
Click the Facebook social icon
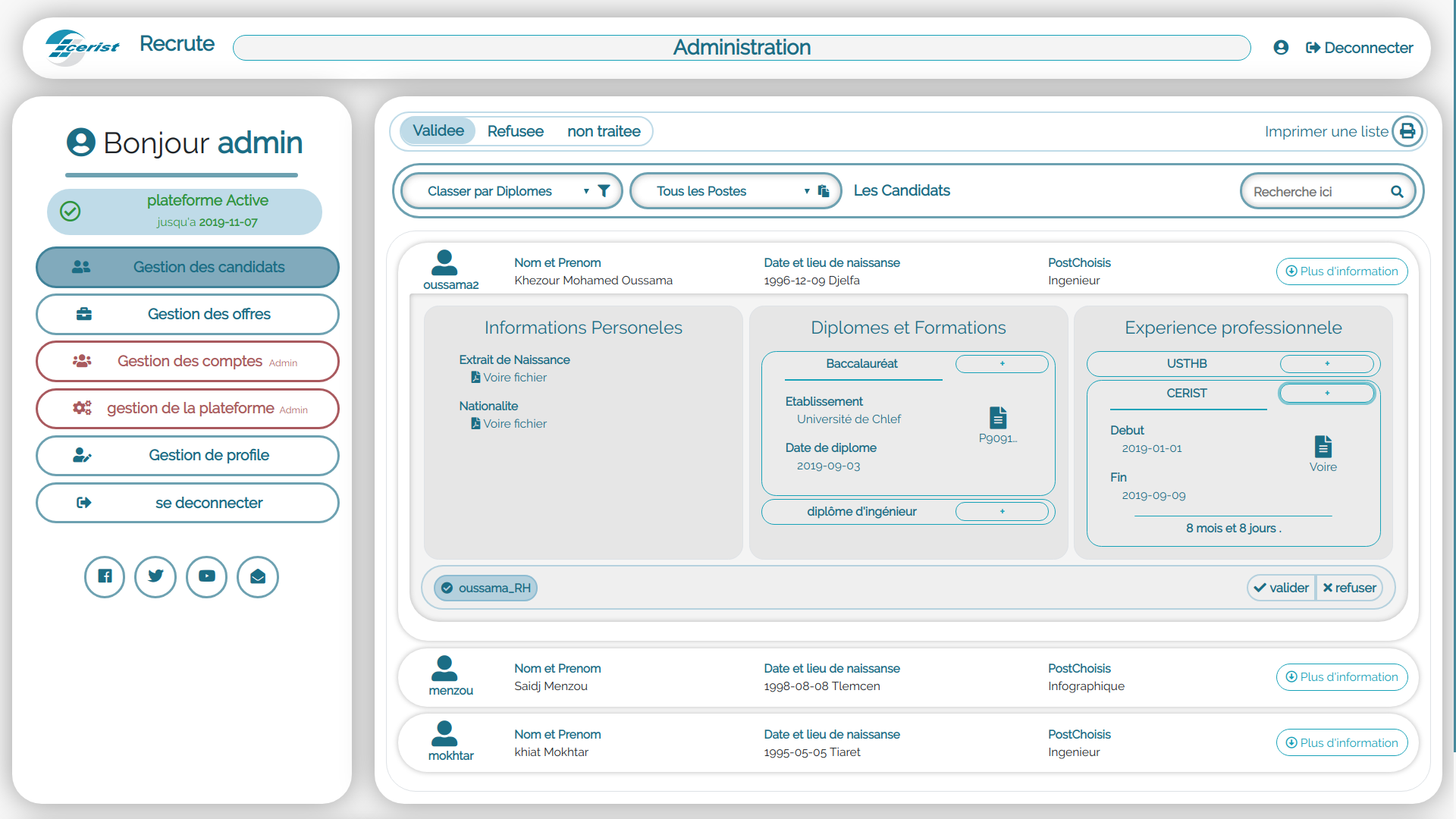point(105,576)
